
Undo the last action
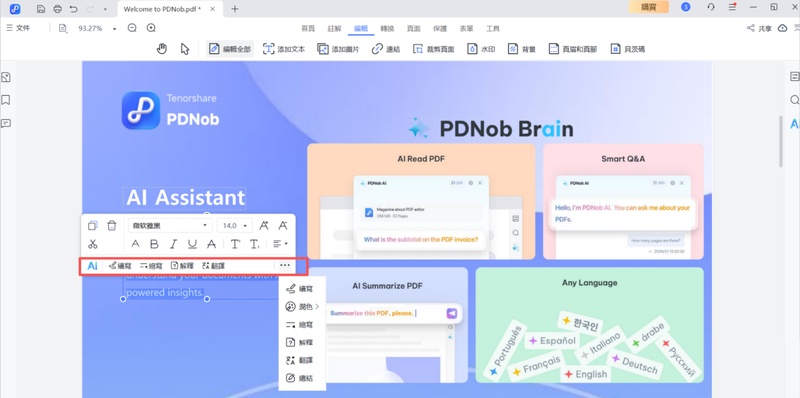coord(73,9)
